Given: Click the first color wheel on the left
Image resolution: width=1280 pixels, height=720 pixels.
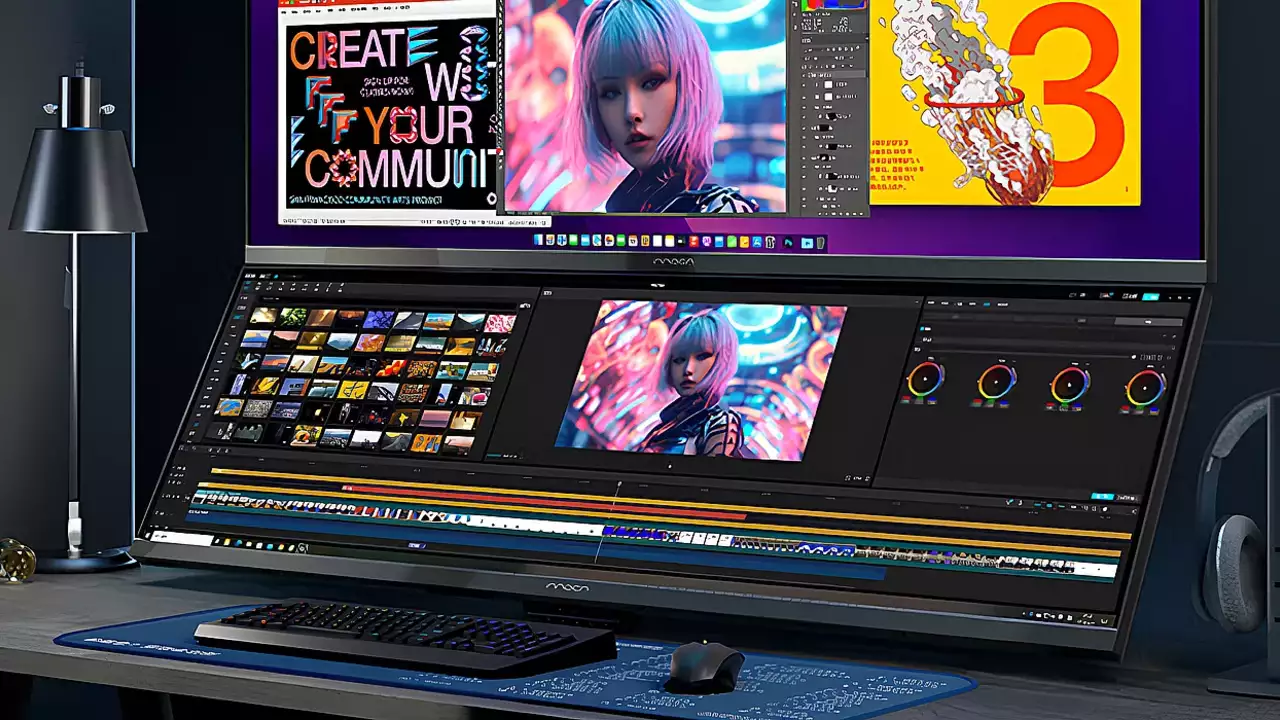Looking at the screenshot, I should click(x=925, y=380).
